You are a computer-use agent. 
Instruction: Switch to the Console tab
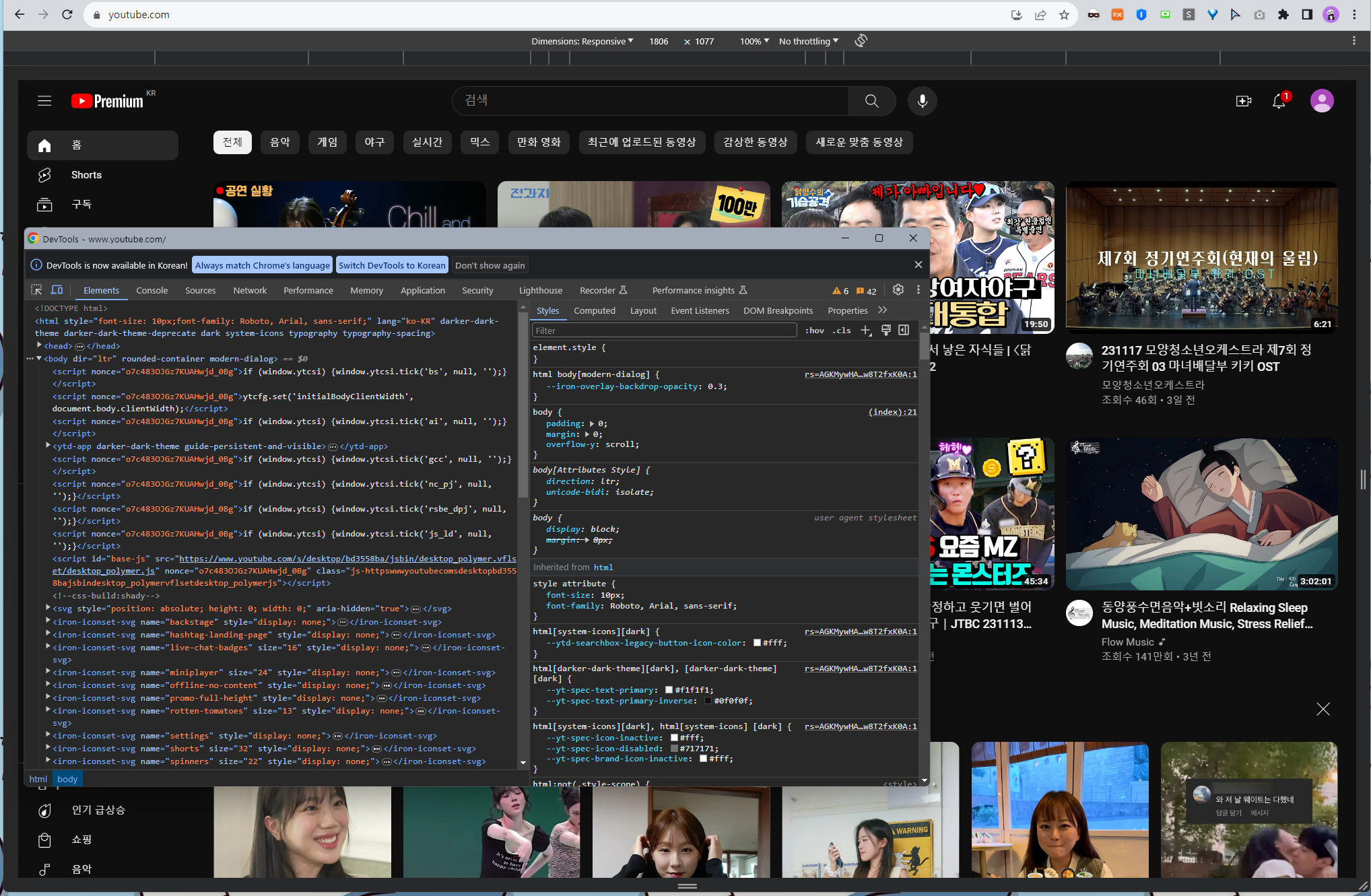(152, 290)
